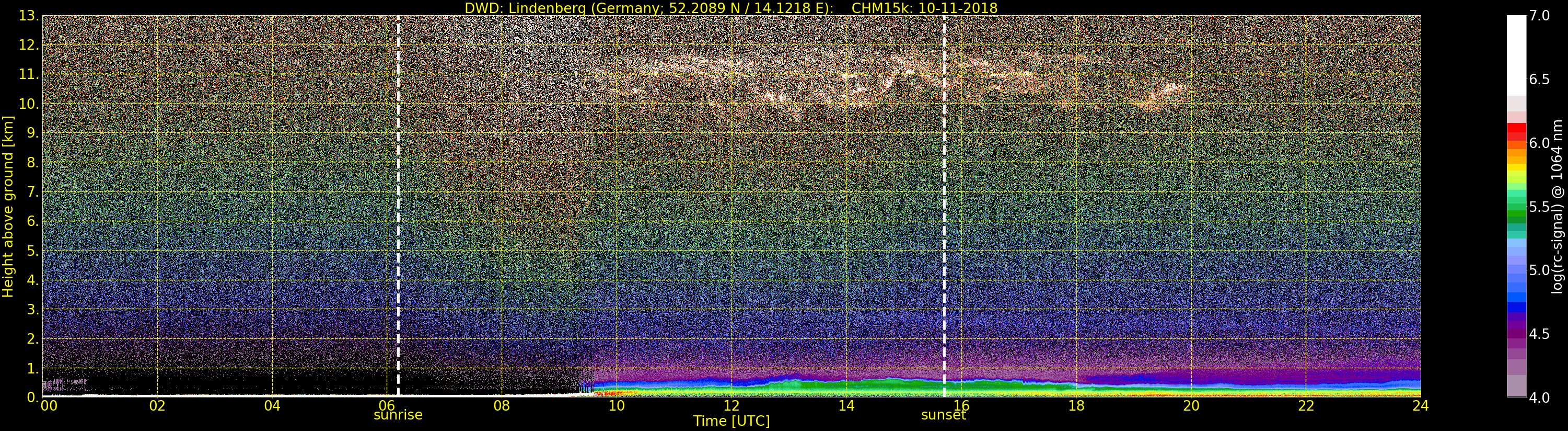1568x431 pixels.
Task: Click the '6.' height tick label
Action: pyautogui.click(x=32, y=221)
